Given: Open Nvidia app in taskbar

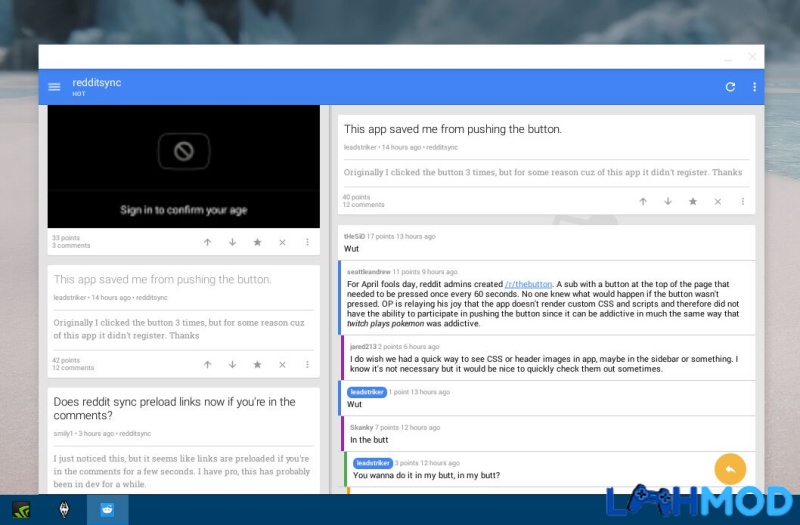Looking at the screenshot, I should [21, 509].
